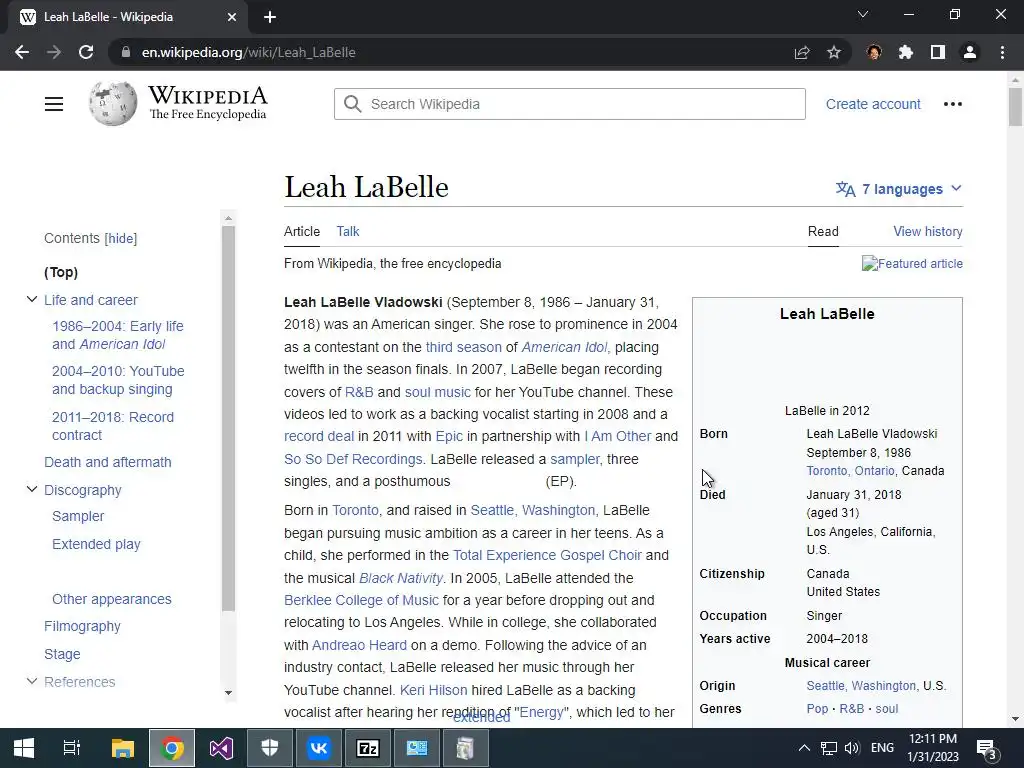
Task: Open the ENG language indicator
Action: 882,748
